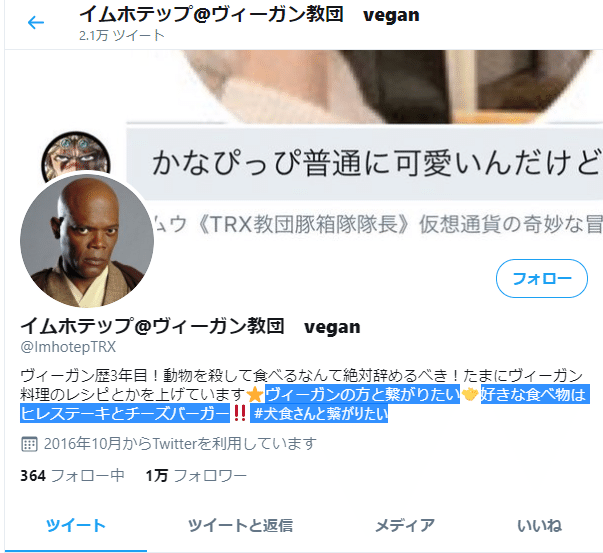
Task: Select the メディア tab
Action: pos(405,526)
